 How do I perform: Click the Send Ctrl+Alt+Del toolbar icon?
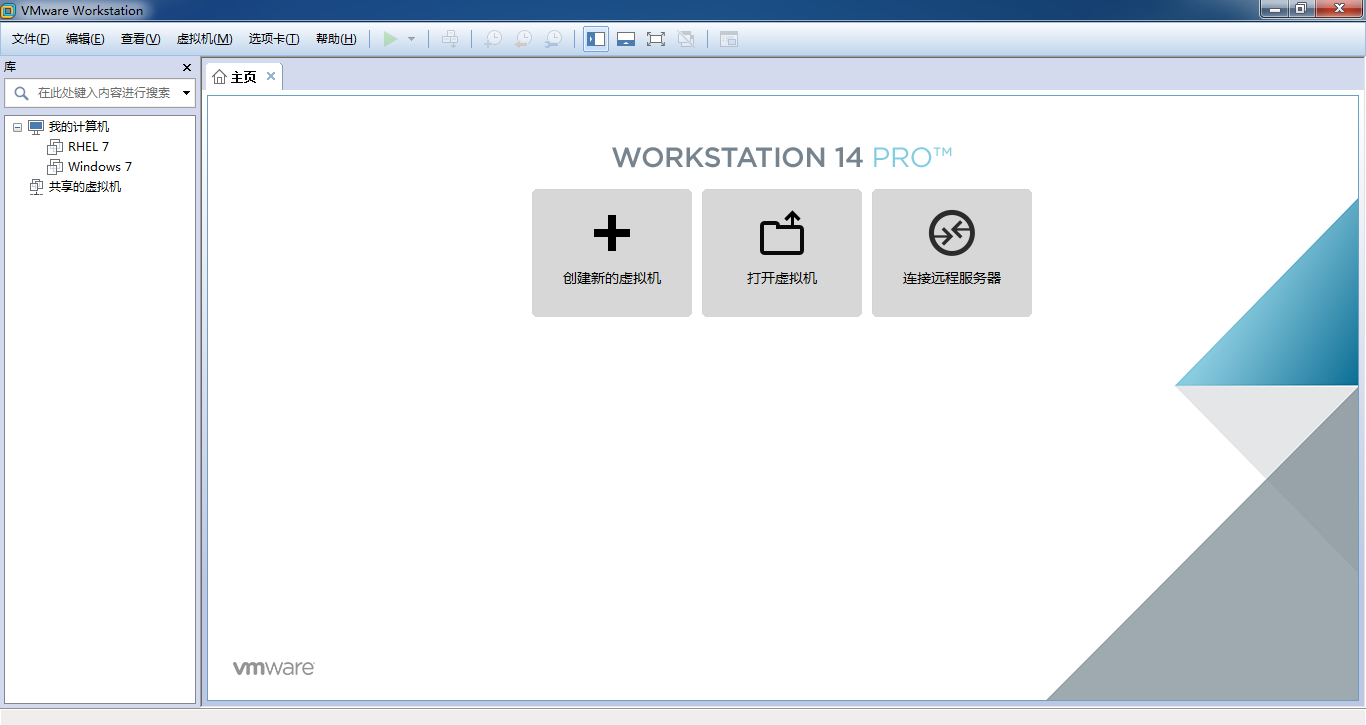451,39
